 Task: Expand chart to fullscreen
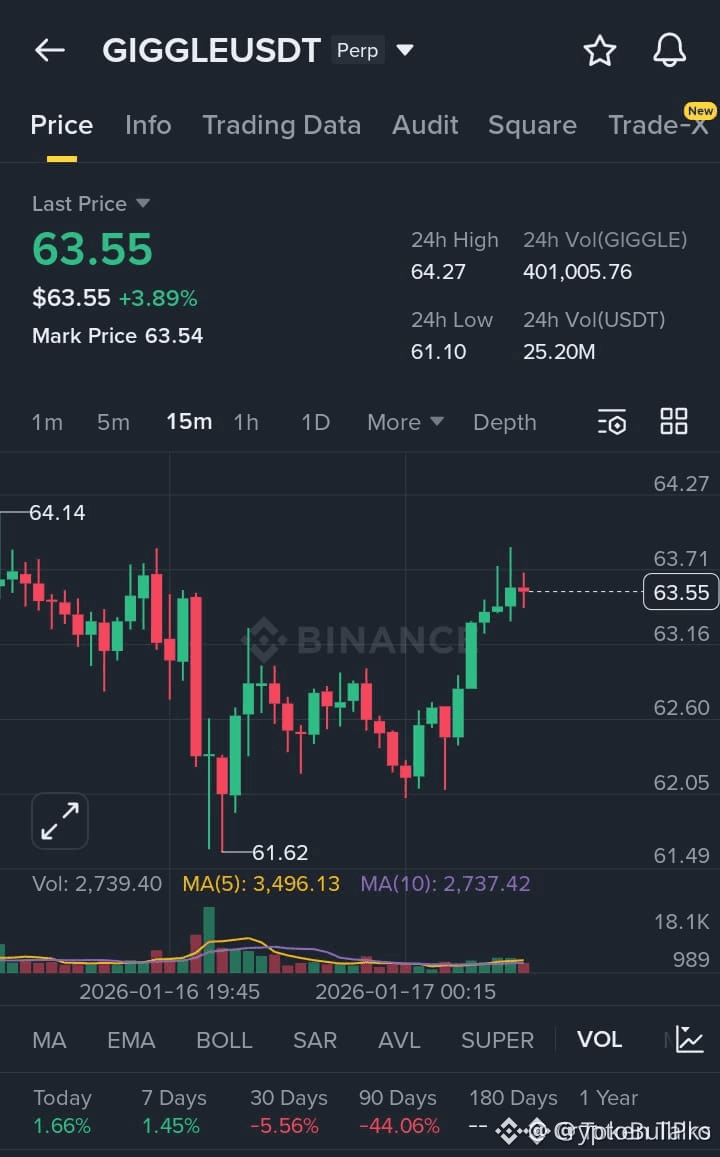tap(60, 821)
